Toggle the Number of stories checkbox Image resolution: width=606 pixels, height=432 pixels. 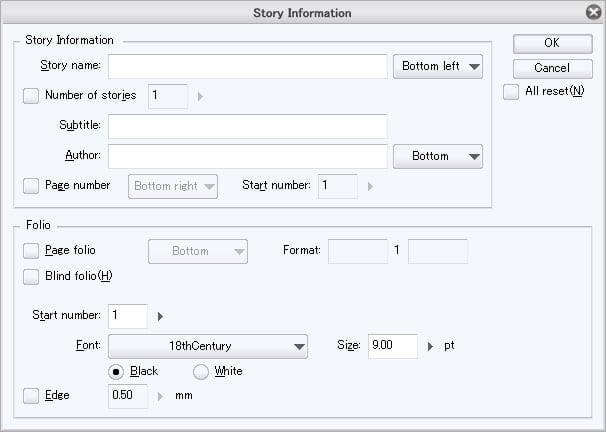click(x=31, y=97)
